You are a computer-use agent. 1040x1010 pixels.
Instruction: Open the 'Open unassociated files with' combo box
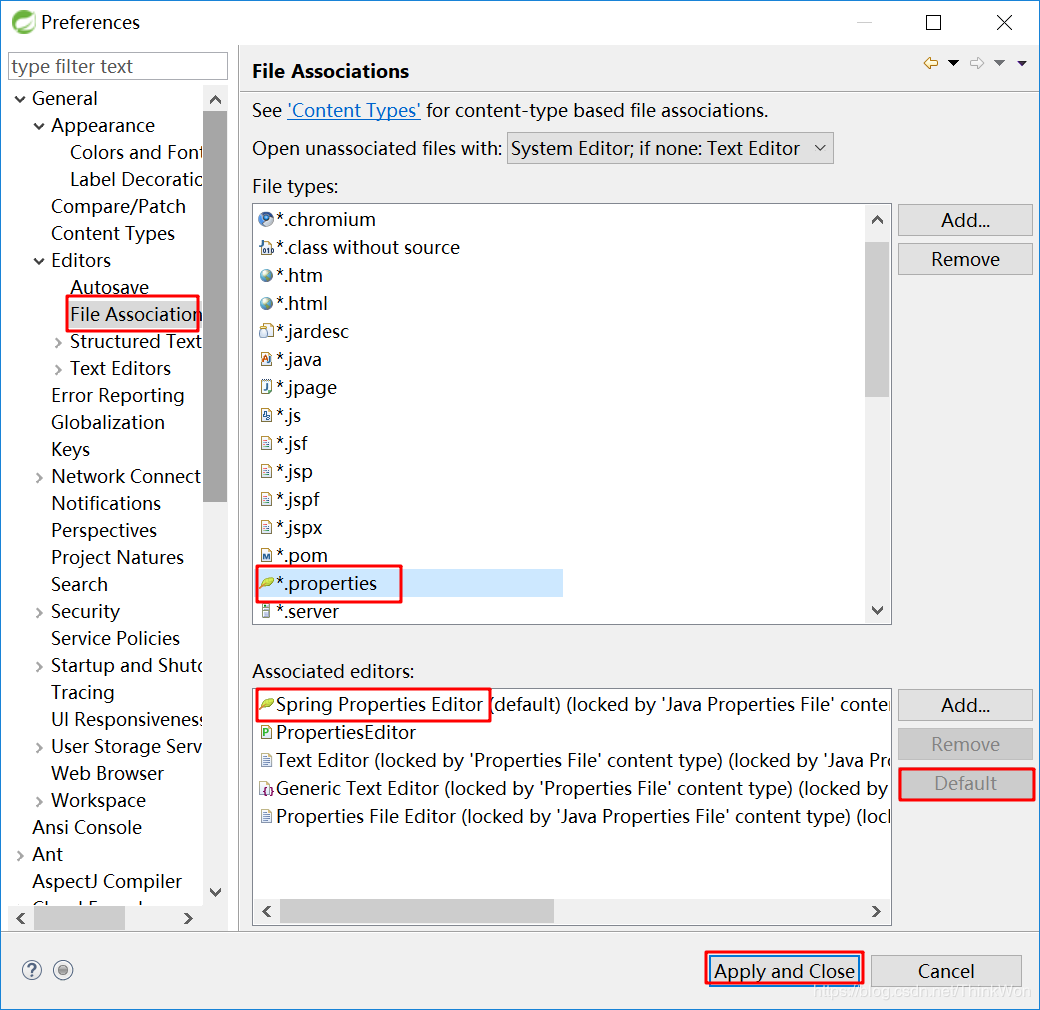tap(670, 149)
